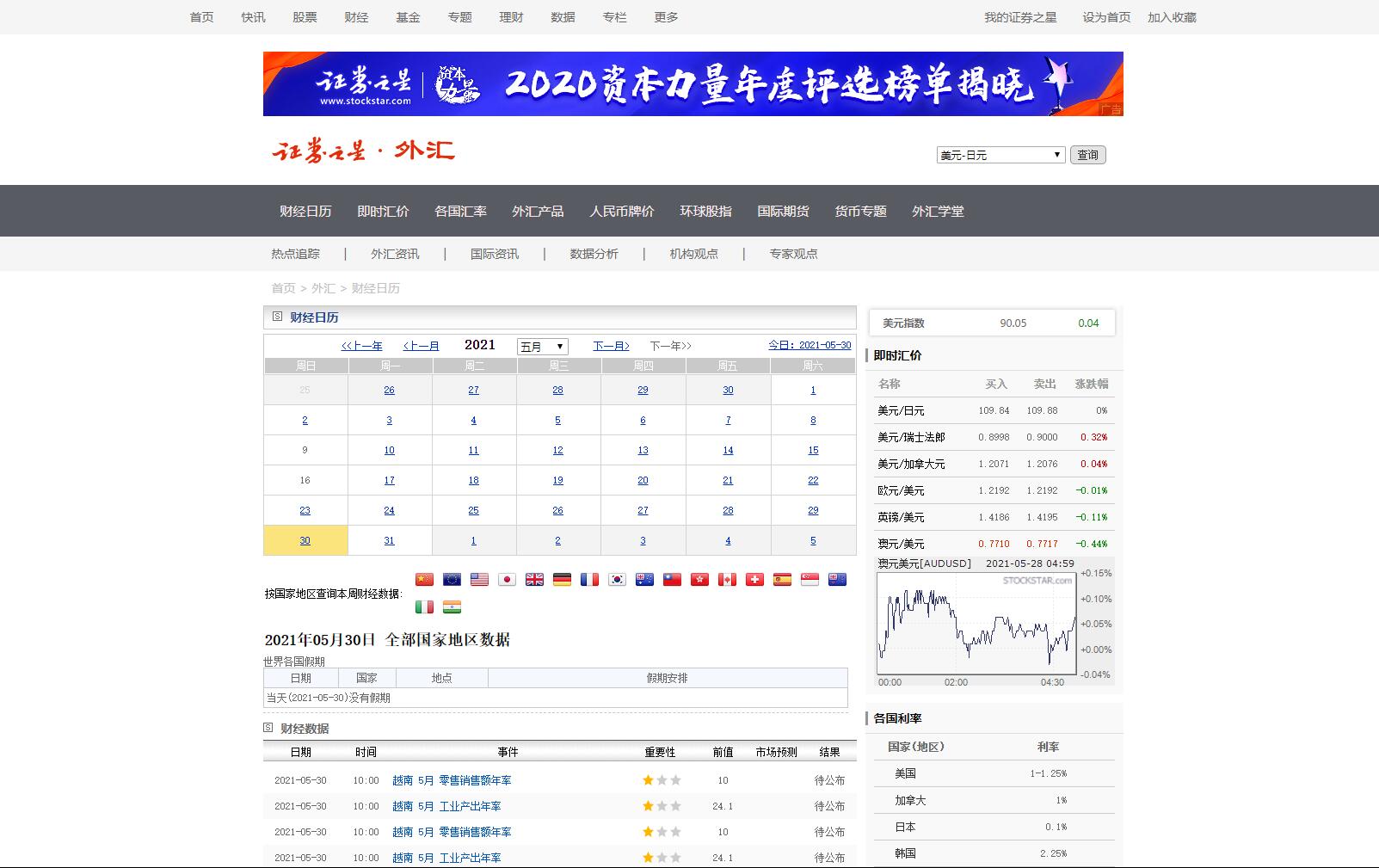Expand the 五月 month dropdown
Viewport: 1379px width, 868px height.
pos(542,347)
